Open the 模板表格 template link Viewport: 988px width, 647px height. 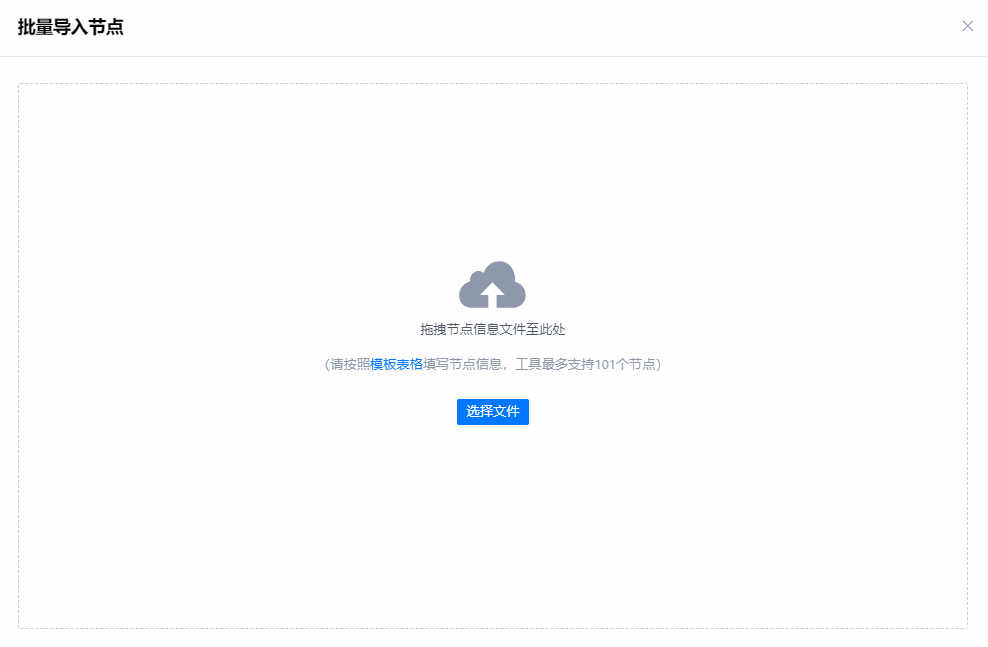coord(396,364)
